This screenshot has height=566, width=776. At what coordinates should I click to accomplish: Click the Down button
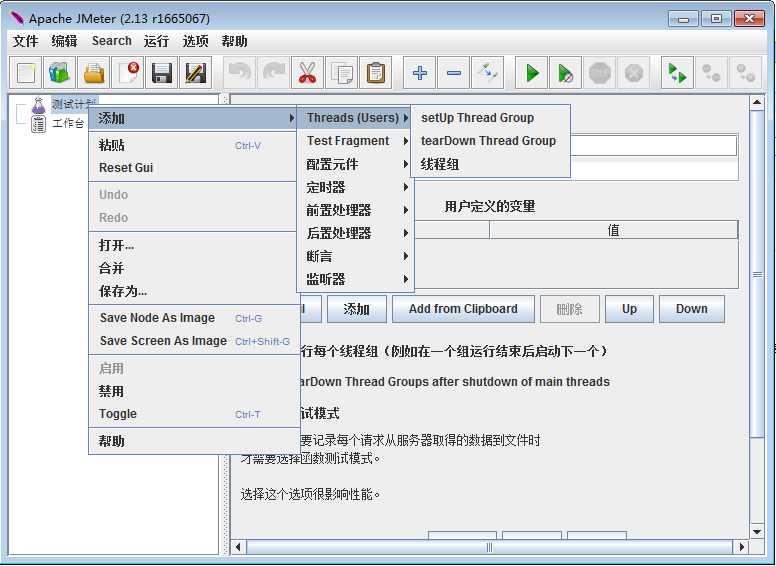click(691, 309)
